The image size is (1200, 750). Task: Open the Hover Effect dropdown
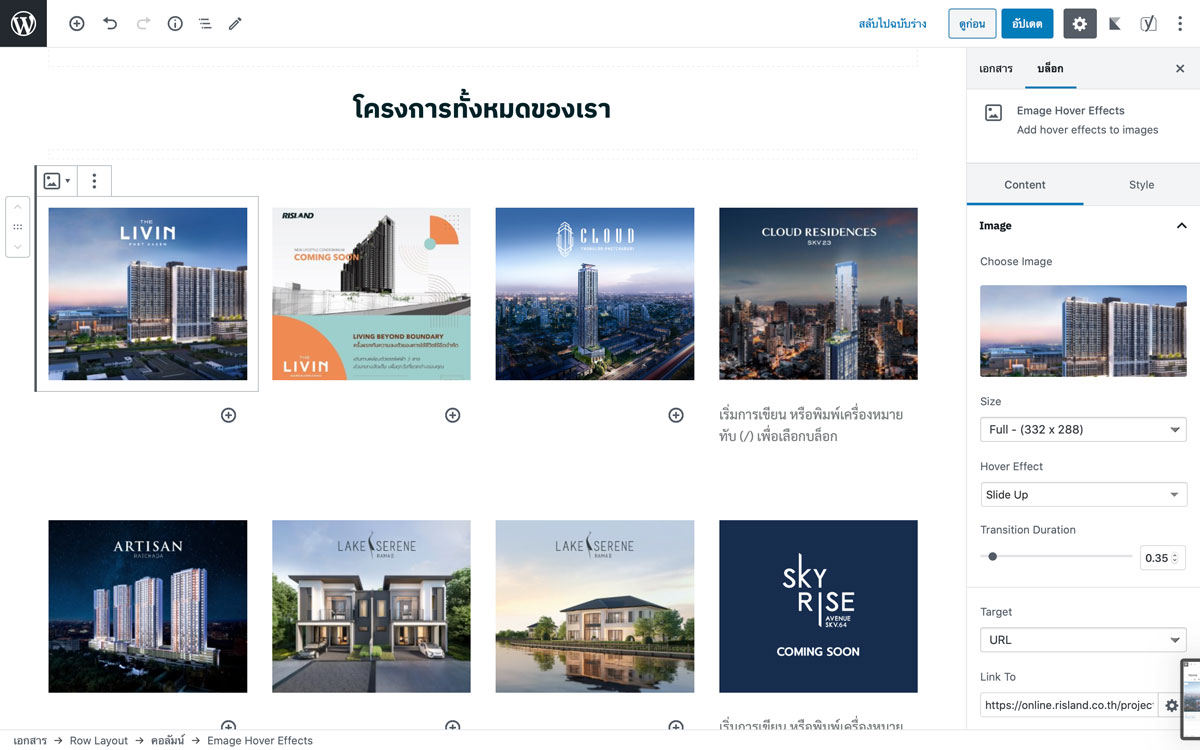tap(1083, 494)
